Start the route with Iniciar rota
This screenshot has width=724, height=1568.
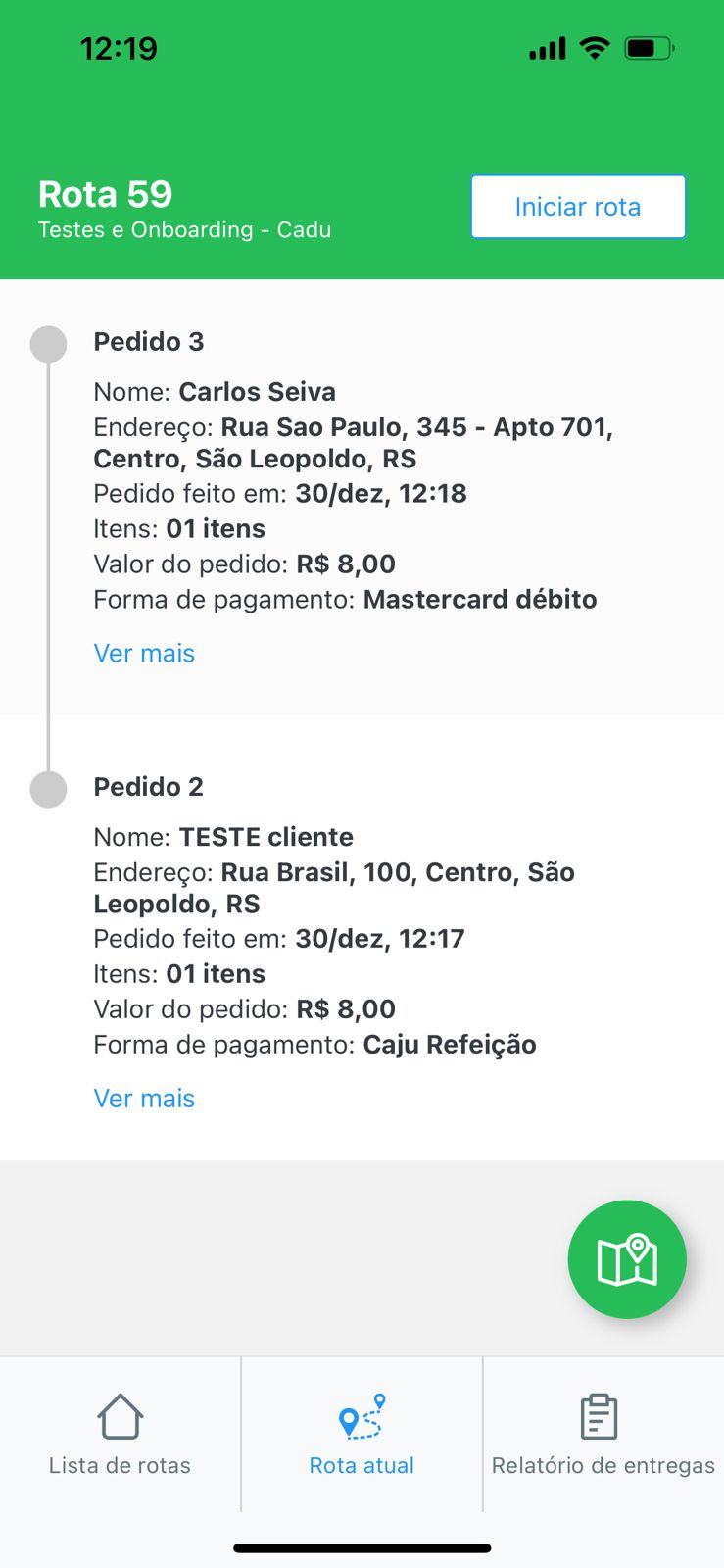pos(578,207)
